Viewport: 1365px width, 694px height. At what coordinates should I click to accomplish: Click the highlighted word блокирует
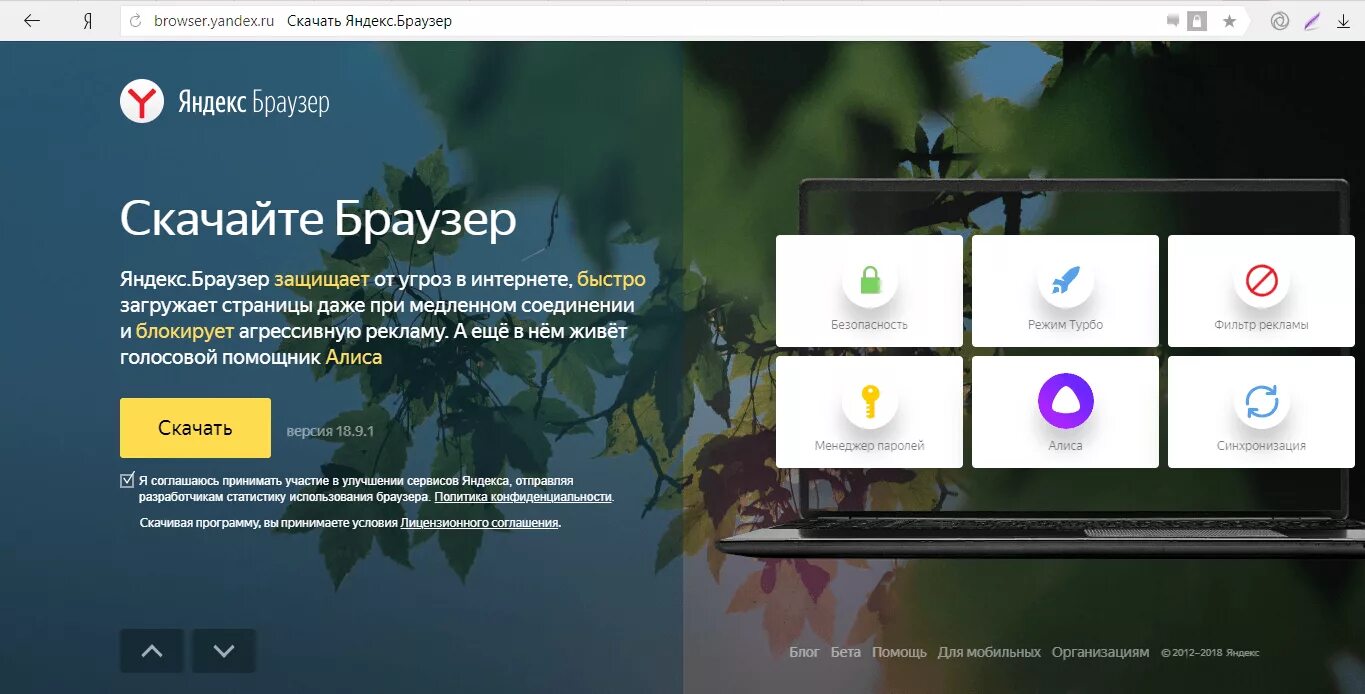185,331
